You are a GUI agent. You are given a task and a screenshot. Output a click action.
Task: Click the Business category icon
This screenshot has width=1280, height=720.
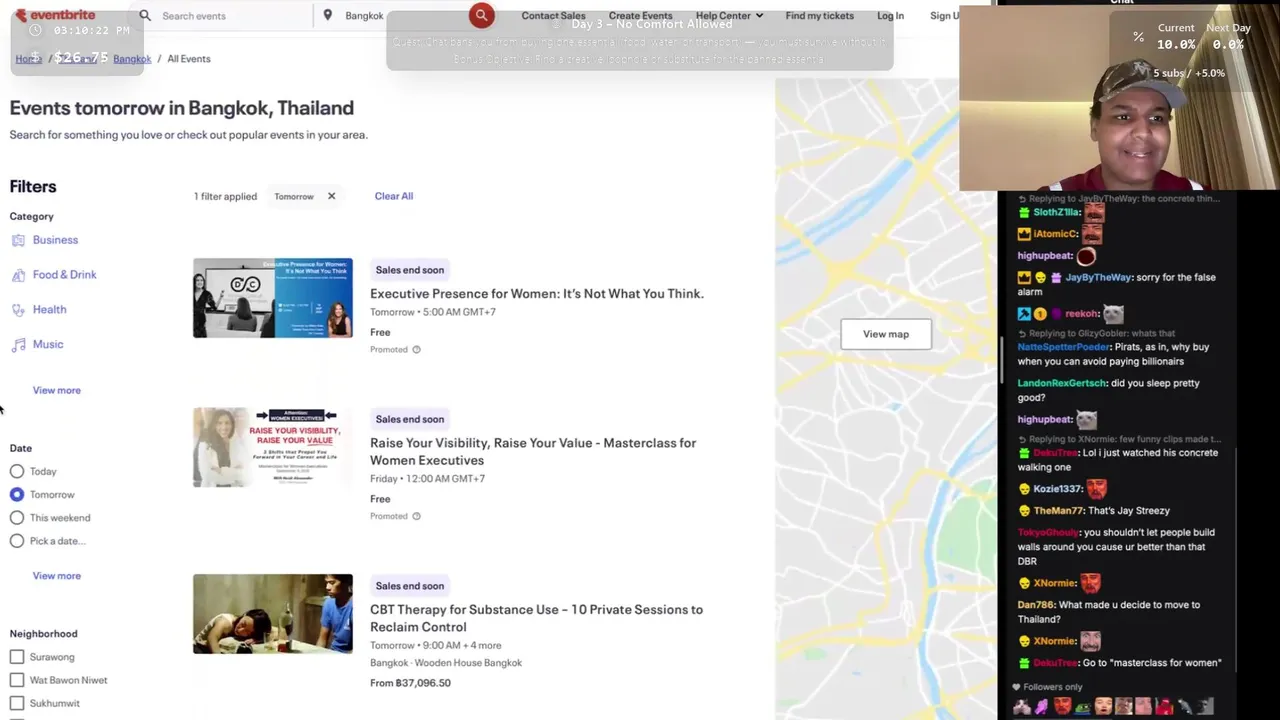click(x=18, y=240)
